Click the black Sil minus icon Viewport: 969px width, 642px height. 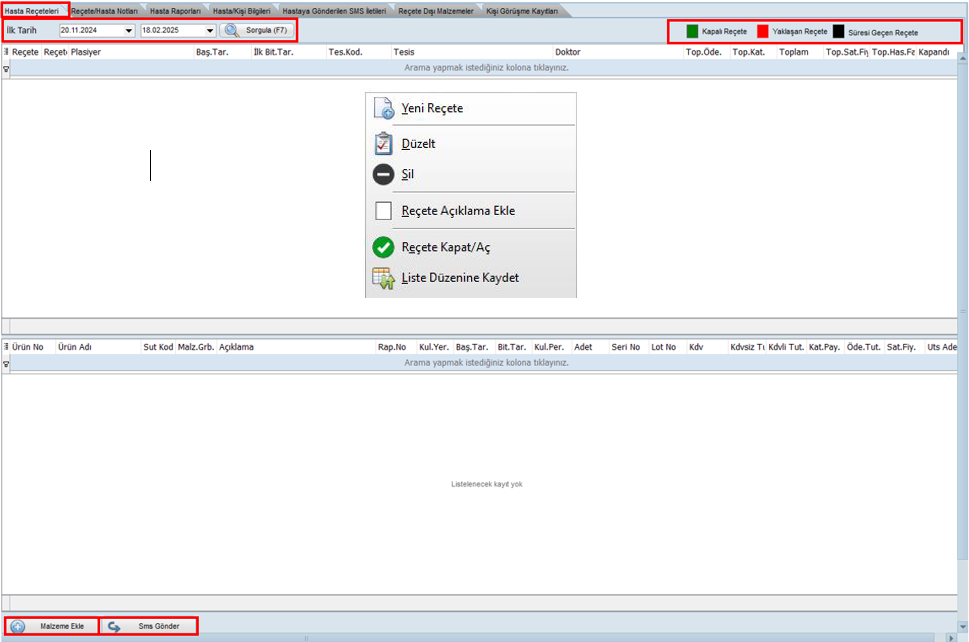(x=383, y=174)
